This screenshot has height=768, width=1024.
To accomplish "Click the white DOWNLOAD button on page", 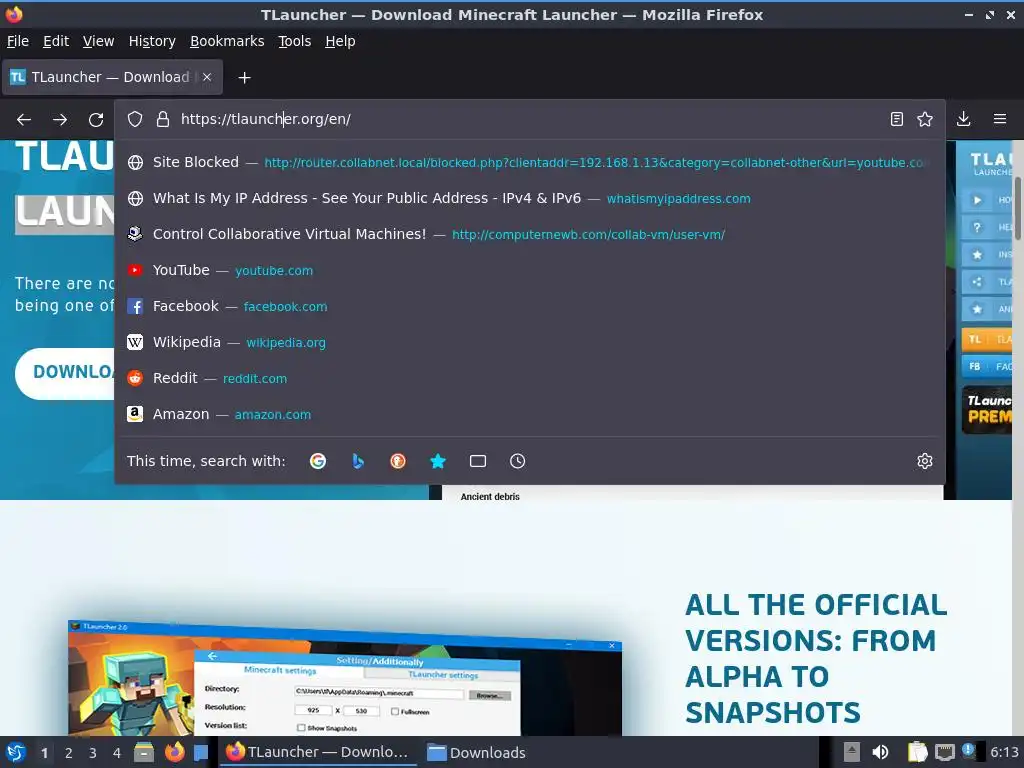I will 65,373.
